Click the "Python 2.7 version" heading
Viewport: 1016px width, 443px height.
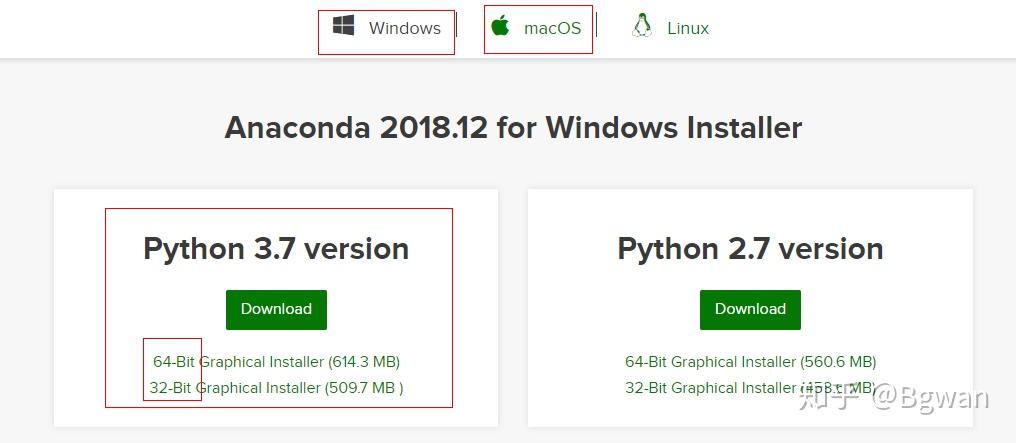coord(750,249)
